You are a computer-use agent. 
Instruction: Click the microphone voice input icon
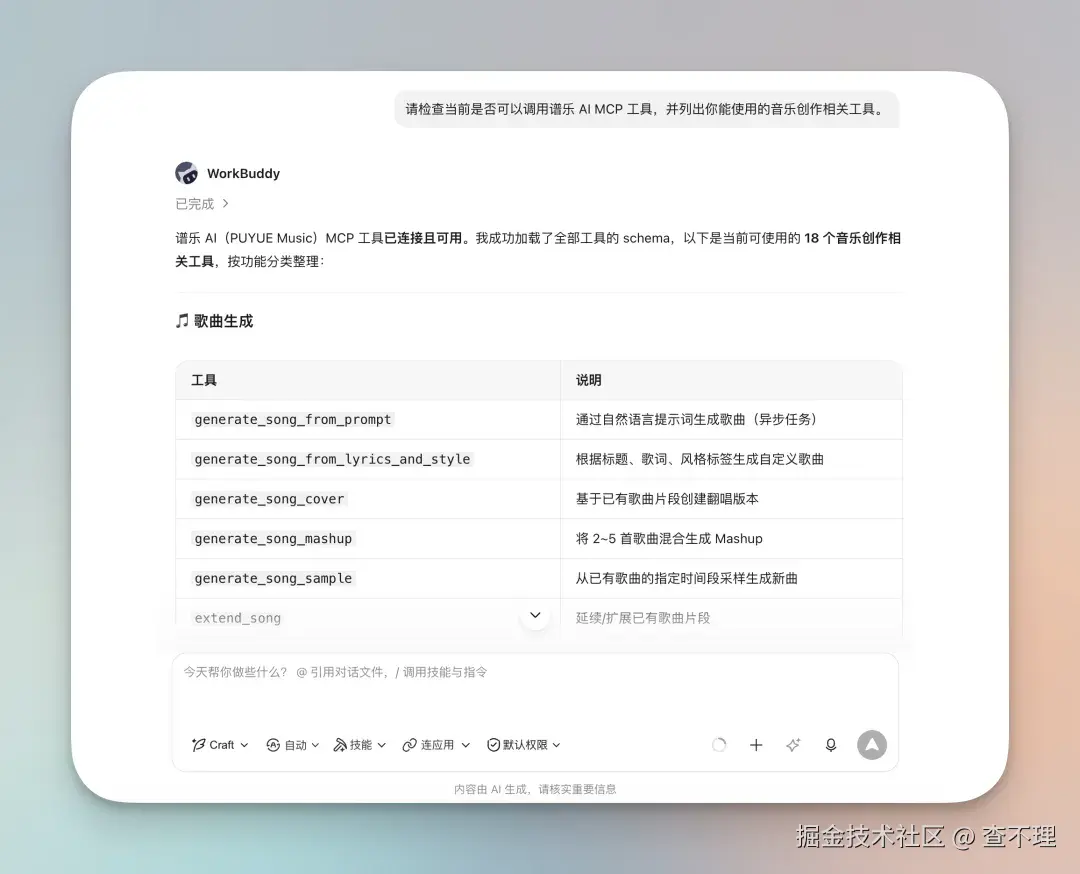[831, 745]
